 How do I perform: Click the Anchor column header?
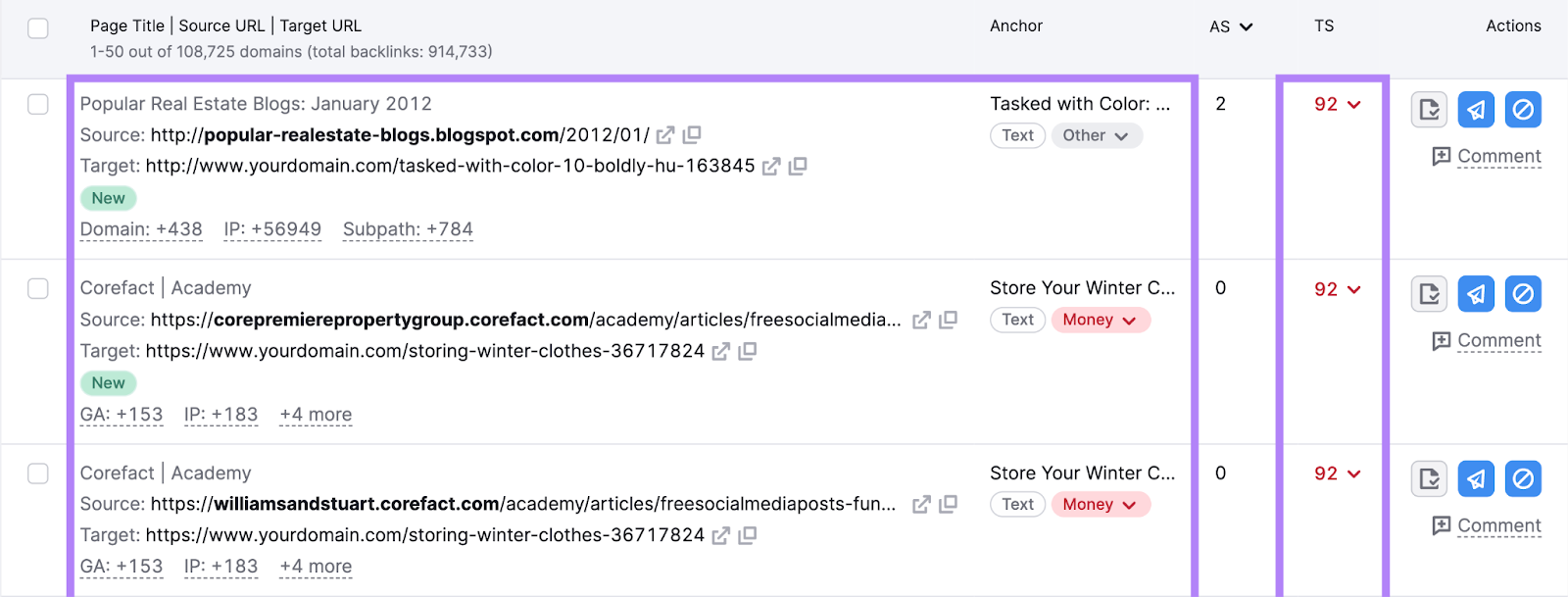coord(1016,26)
